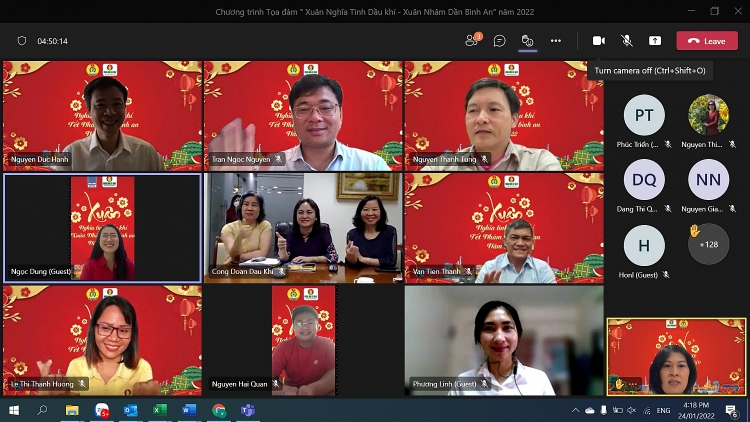750x422 pixels.
Task: Expand the +128 additional participants overflow
Action: 709,244
